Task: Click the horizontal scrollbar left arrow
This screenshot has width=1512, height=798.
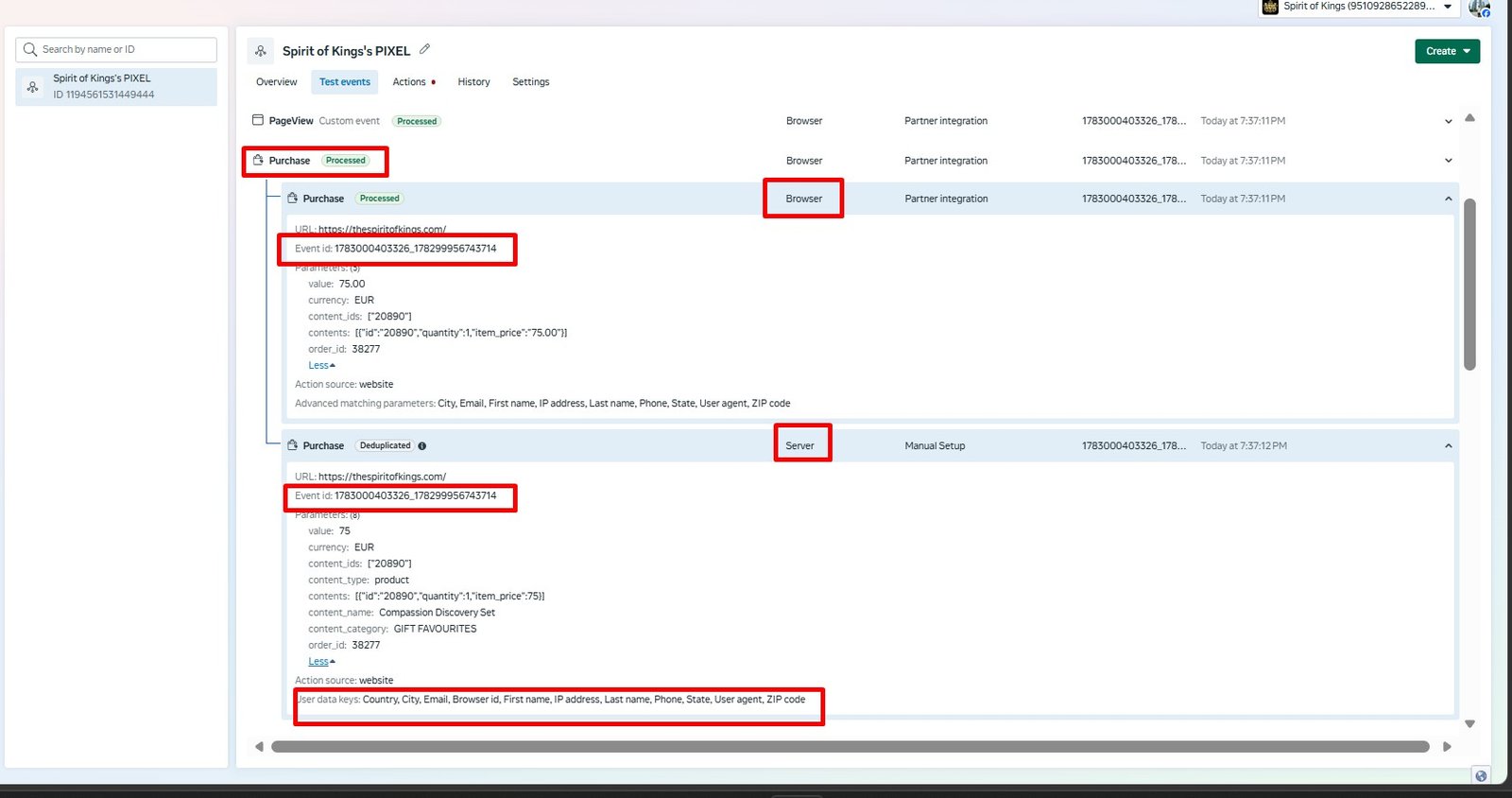Action: click(x=259, y=747)
